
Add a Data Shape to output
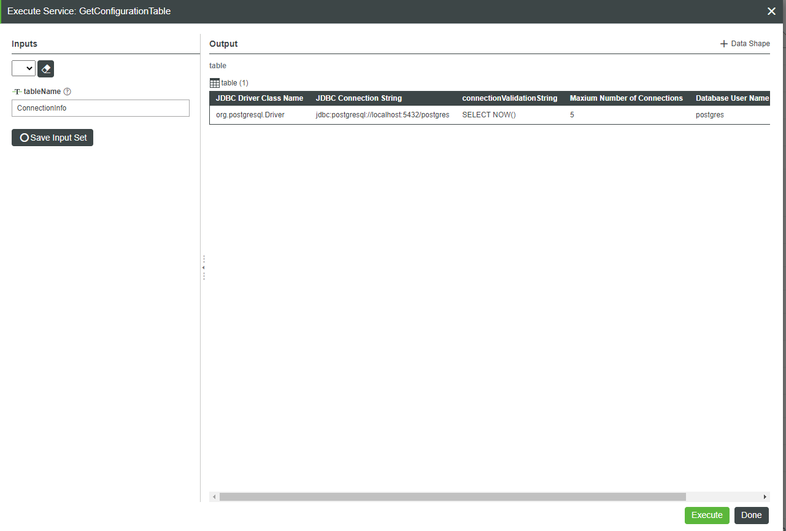coord(745,44)
